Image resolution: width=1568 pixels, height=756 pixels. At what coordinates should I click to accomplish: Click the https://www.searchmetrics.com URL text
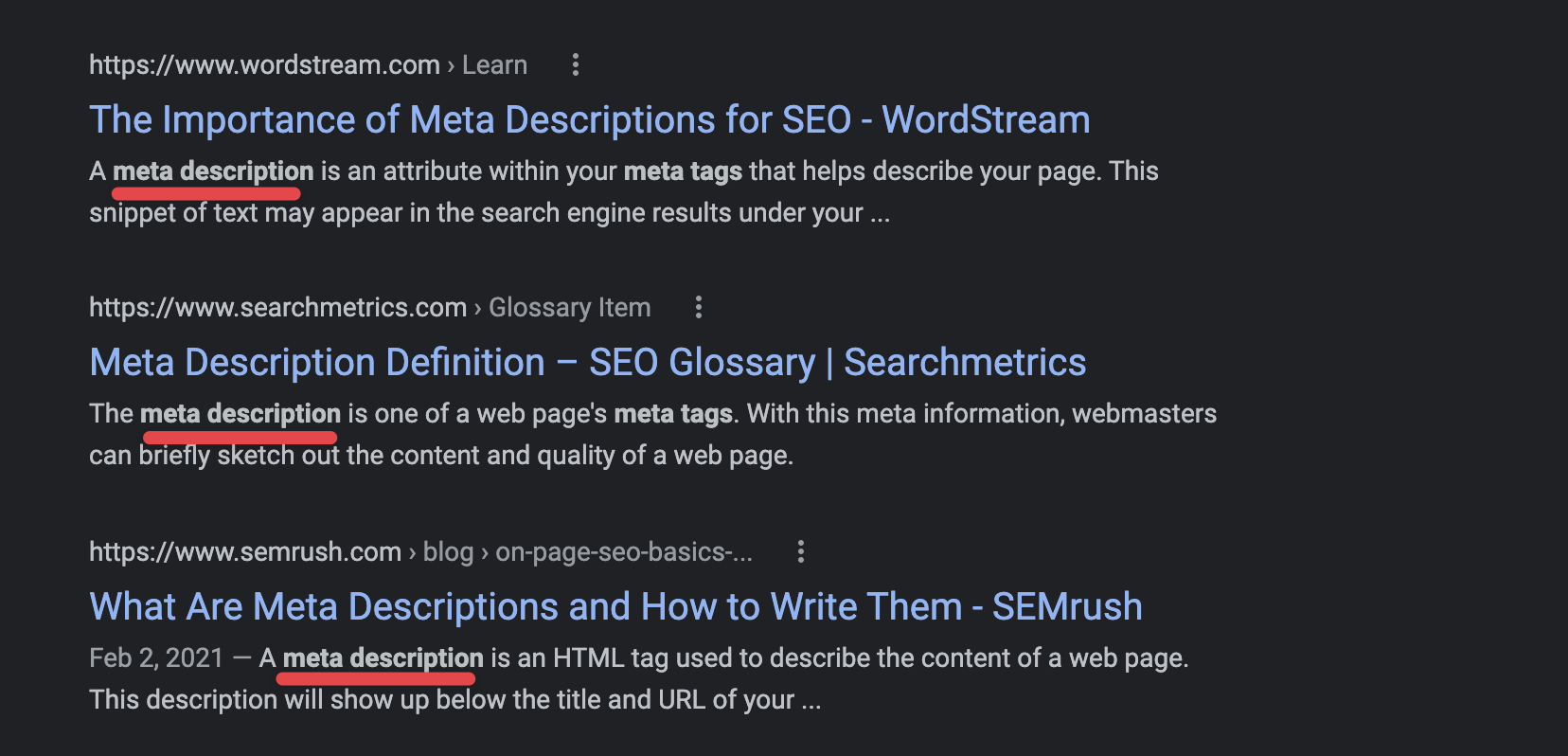coord(277,307)
